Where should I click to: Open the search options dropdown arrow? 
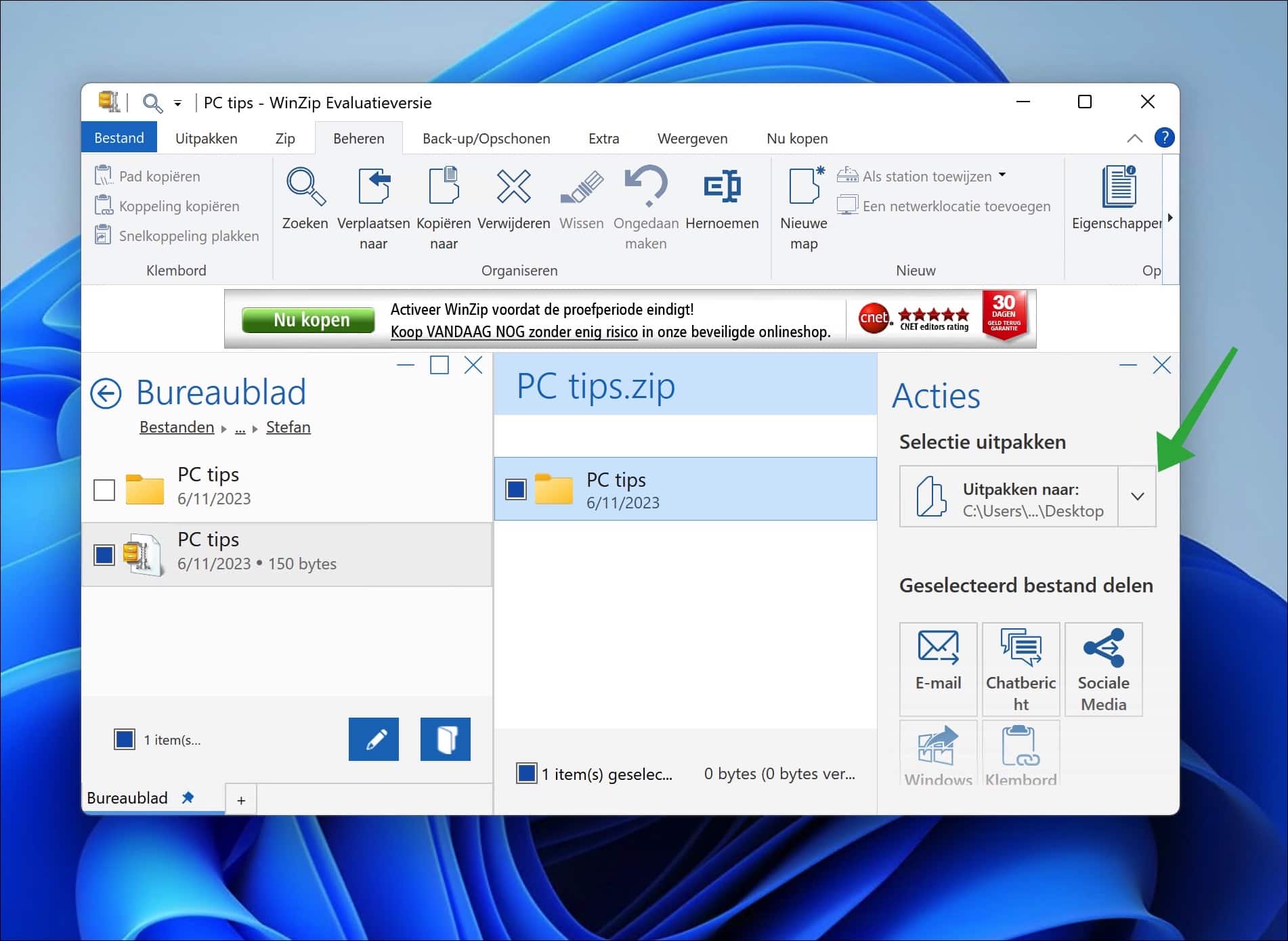pyautogui.click(x=177, y=103)
